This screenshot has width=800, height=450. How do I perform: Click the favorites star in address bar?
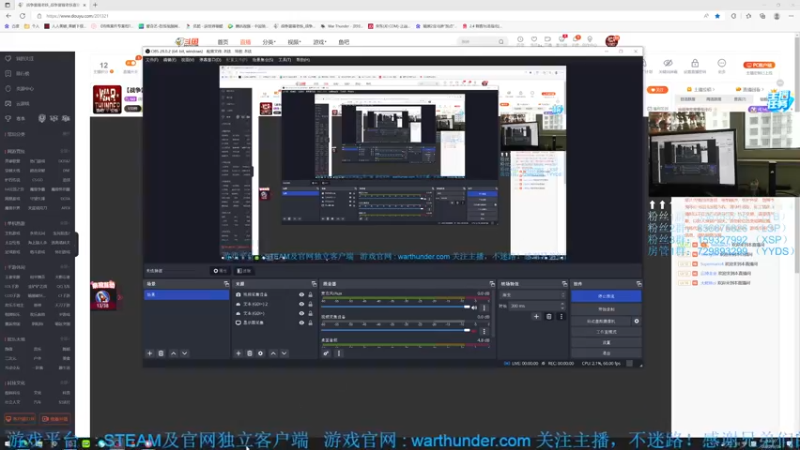point(717,16)
